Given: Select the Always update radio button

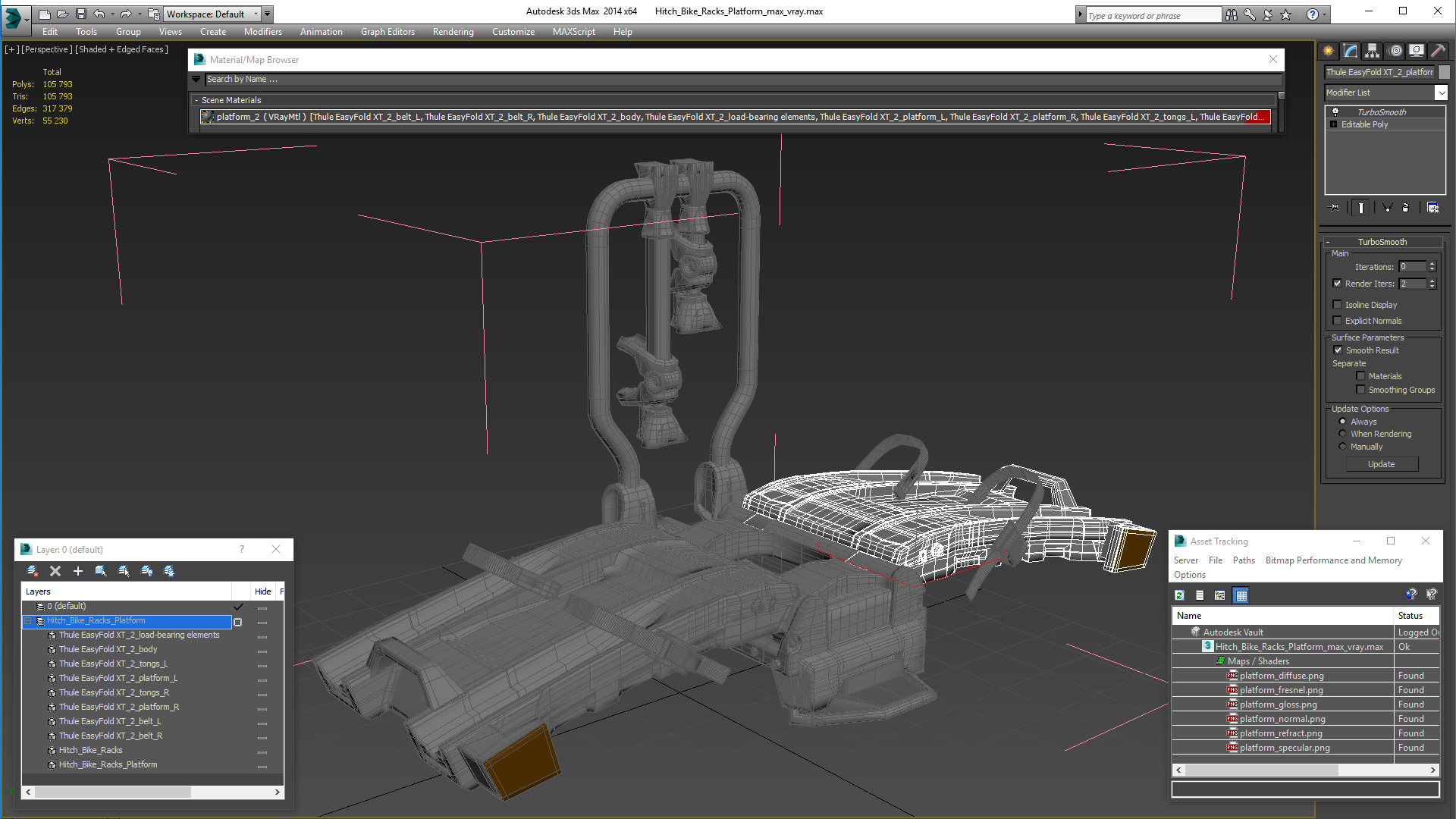Looking at the screenshot, I should coord(1343,422).
